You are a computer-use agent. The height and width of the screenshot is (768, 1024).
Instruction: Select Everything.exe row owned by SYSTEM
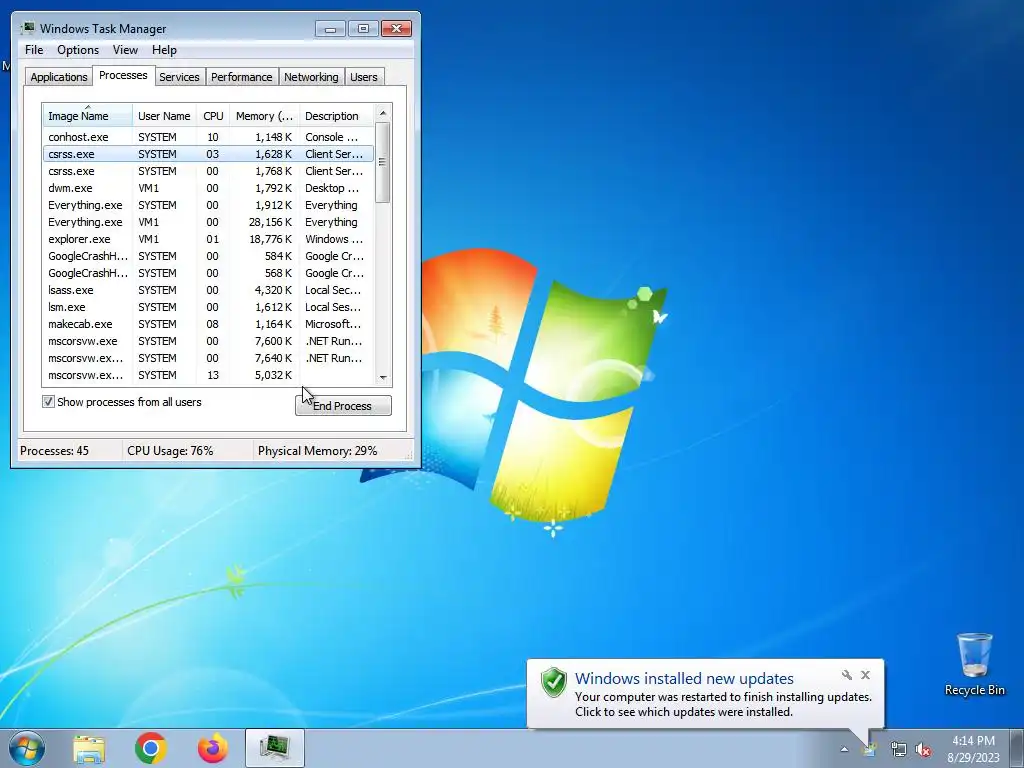(x=208, y=205)
